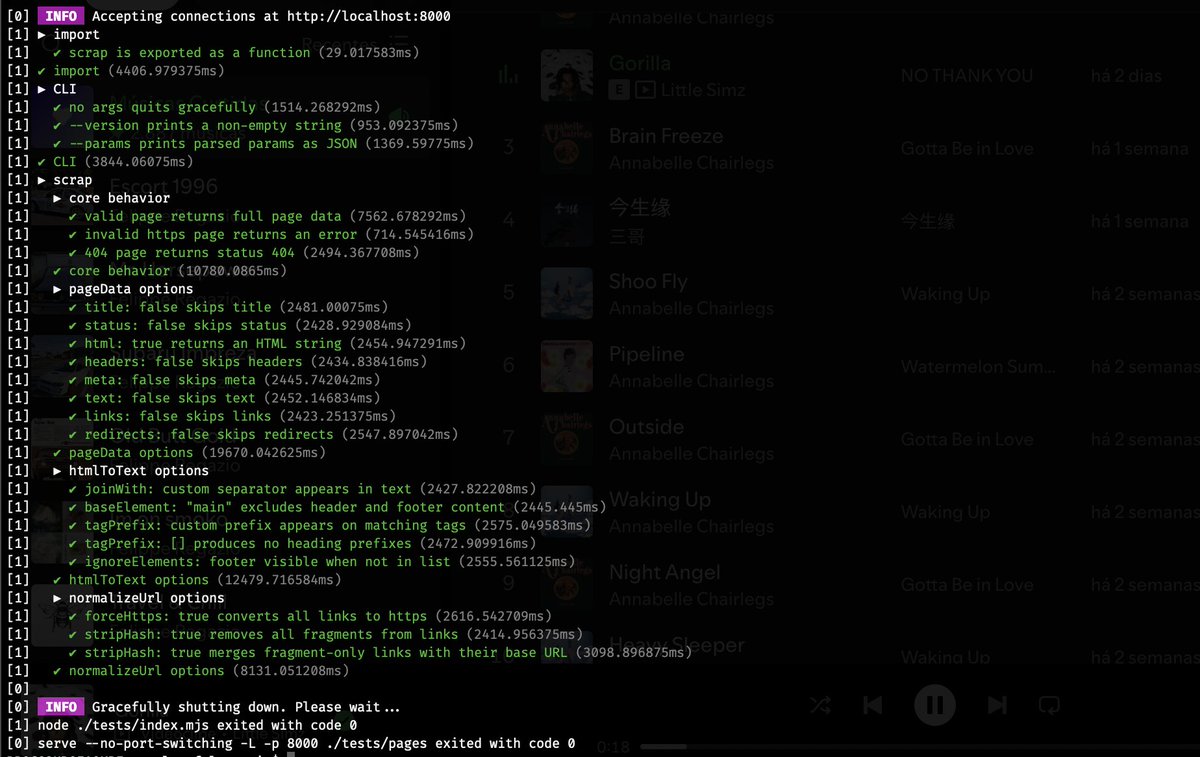Screen dimensions: 1200x757
Task: Click the '▶ CLI' terminal heading
Action: [x=56, y=89]
